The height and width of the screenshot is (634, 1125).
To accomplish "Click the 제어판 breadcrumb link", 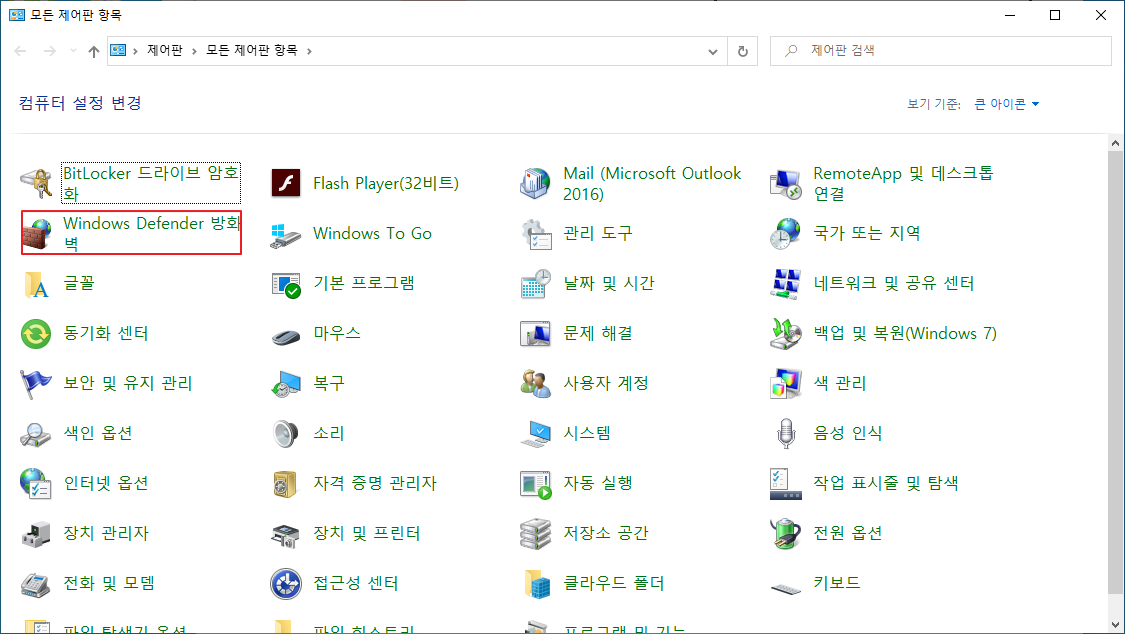I will pyautogui.click(x=165, y=50).
